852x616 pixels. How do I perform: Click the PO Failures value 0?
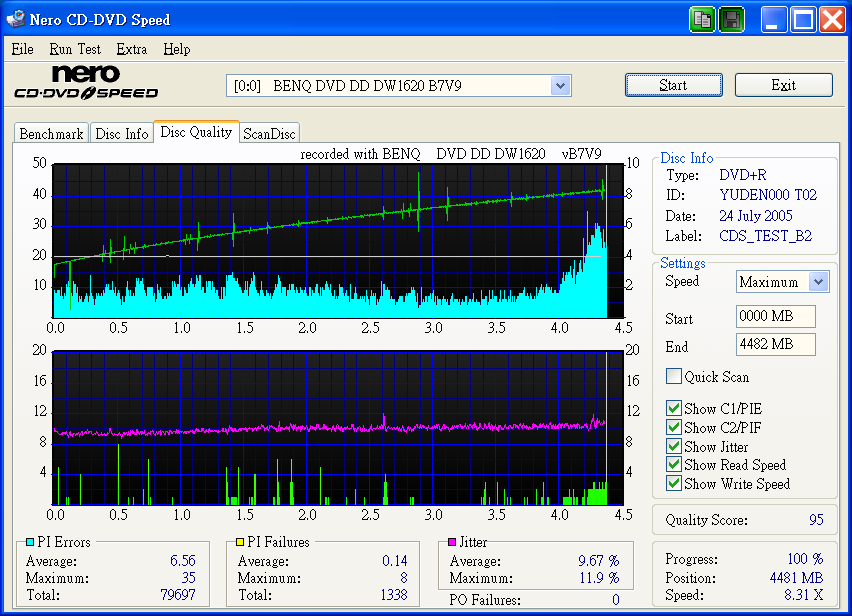616,600
